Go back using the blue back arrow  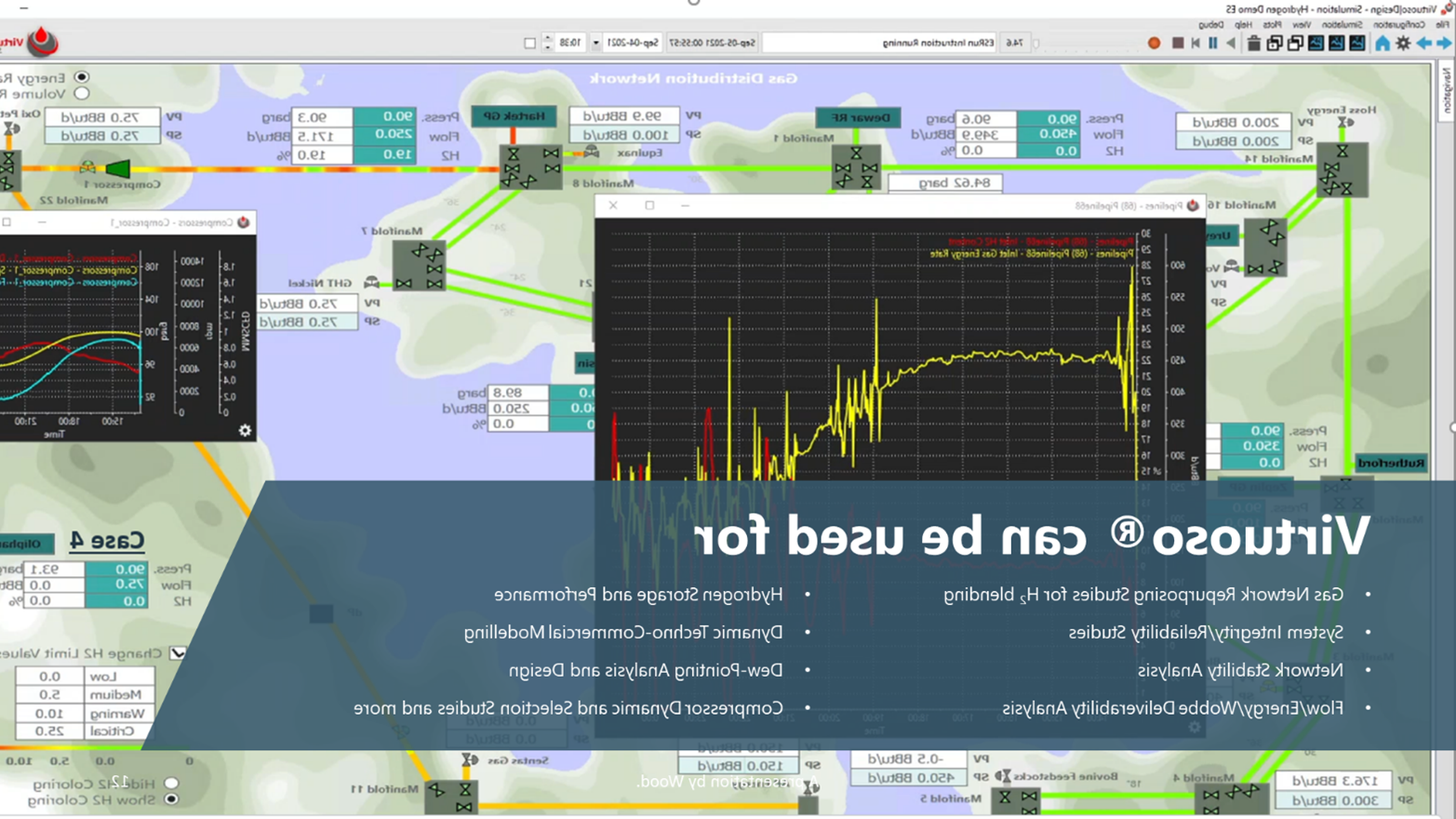pyautogui.click(x=1424, y=43)
